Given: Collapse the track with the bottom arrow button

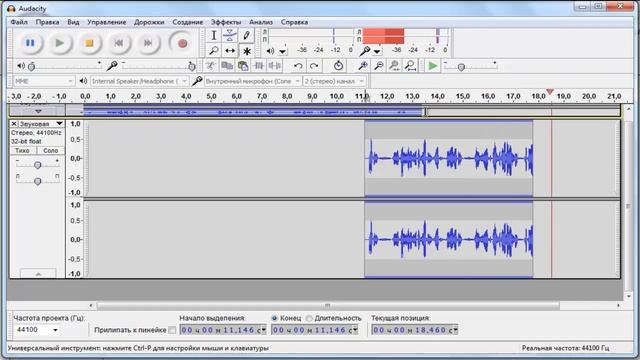Looking at the screenshot, I should pyautogui.click(x=38, y=274).
